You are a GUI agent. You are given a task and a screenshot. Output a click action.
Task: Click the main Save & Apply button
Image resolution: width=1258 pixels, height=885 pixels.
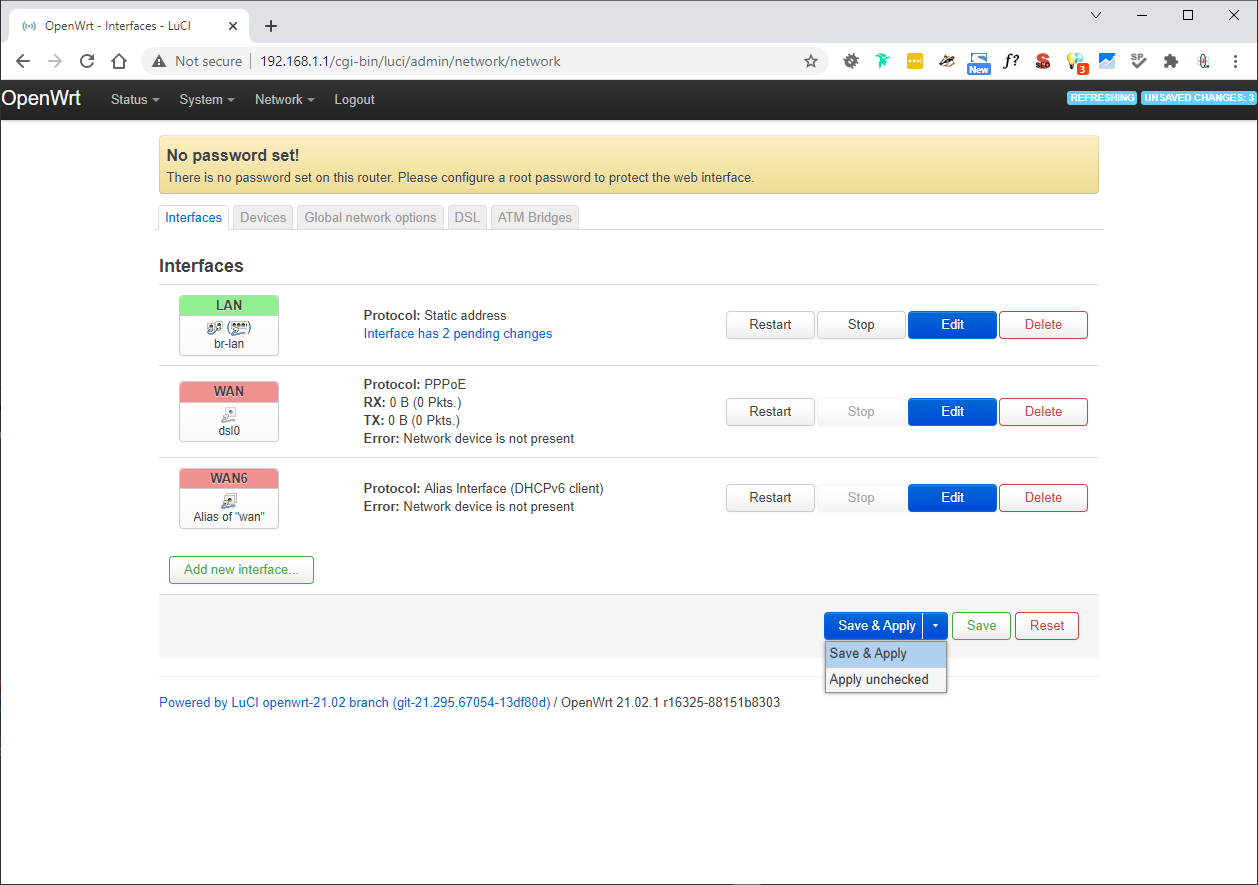pyautogui.click(x=874, y=626)
